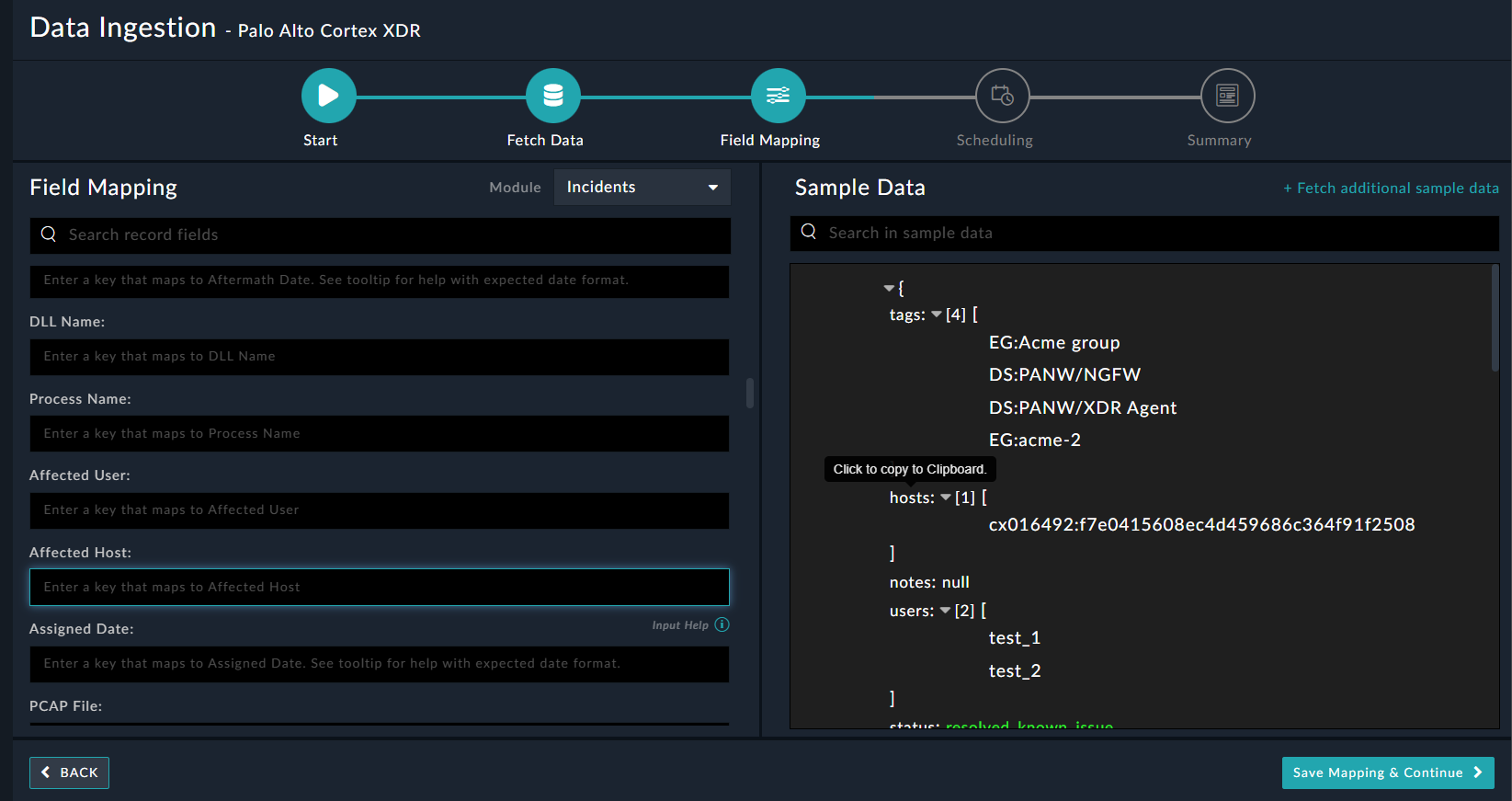Viewport: 1512px width, 801px height.
Task: Open the Module Incidents dropdown
Action: click(642, 188)
